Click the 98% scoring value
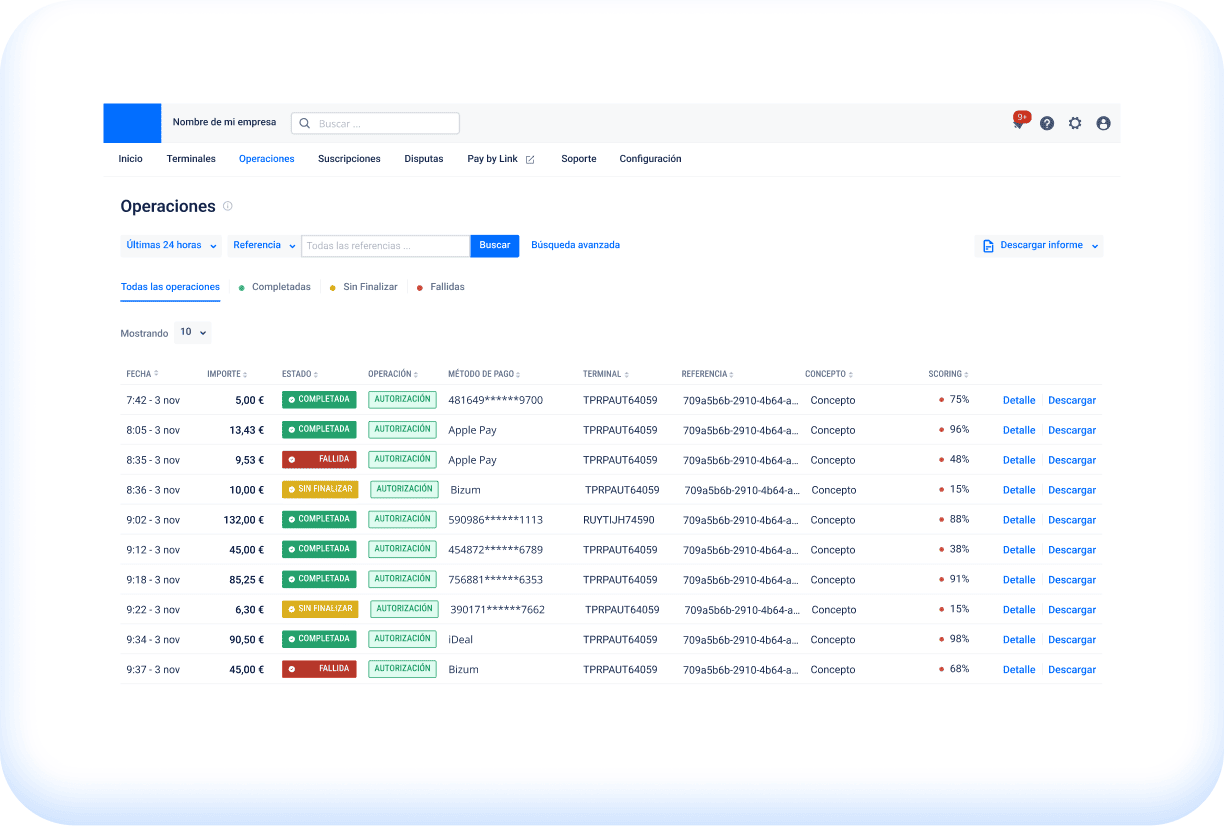Viewport: 1224px width, 826px height. pos(959,639)
